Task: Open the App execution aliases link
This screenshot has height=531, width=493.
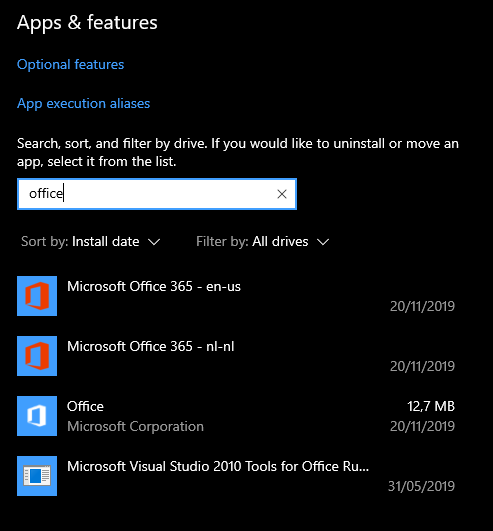Action: (x=83, y=104)
